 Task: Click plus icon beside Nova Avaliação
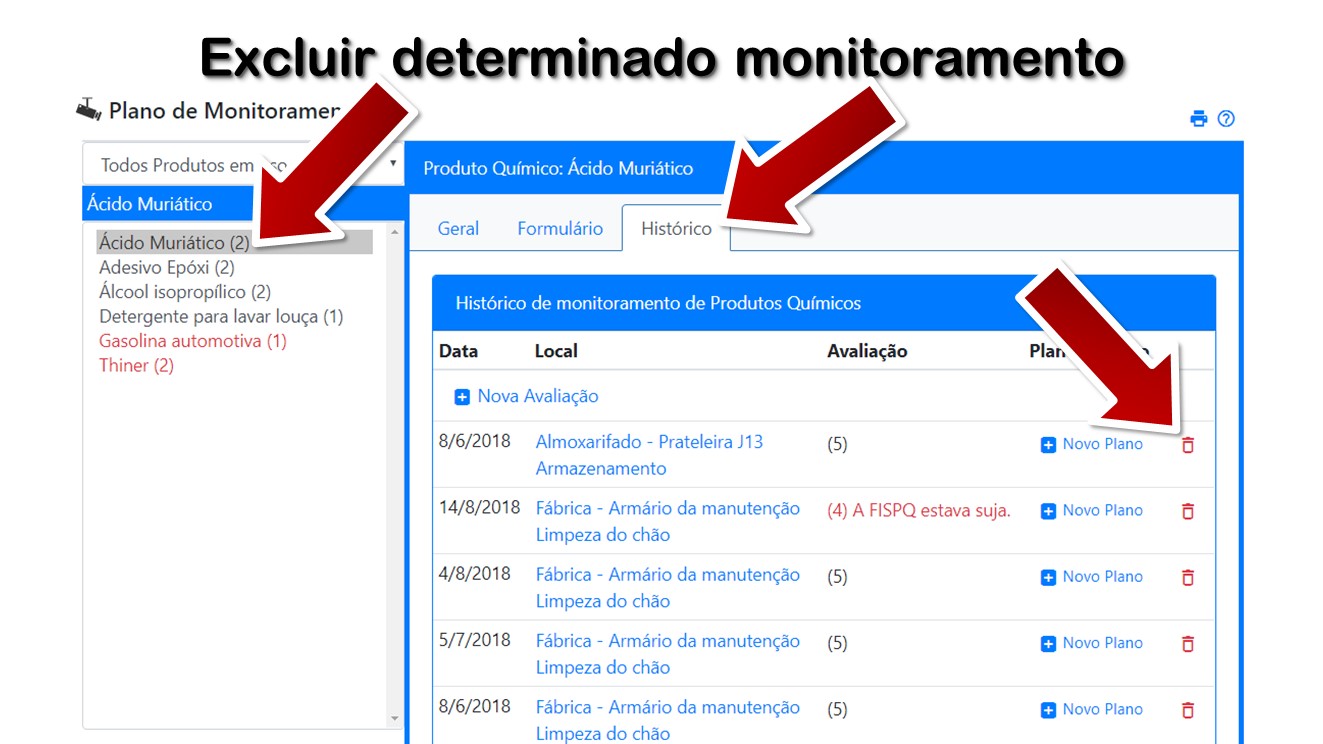(x=462, y=397)
